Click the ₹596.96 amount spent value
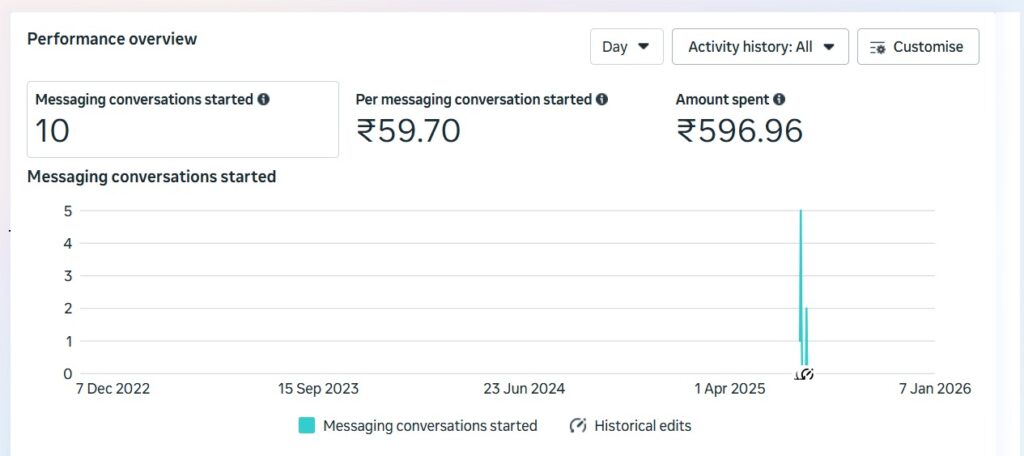 coord(739,131)
